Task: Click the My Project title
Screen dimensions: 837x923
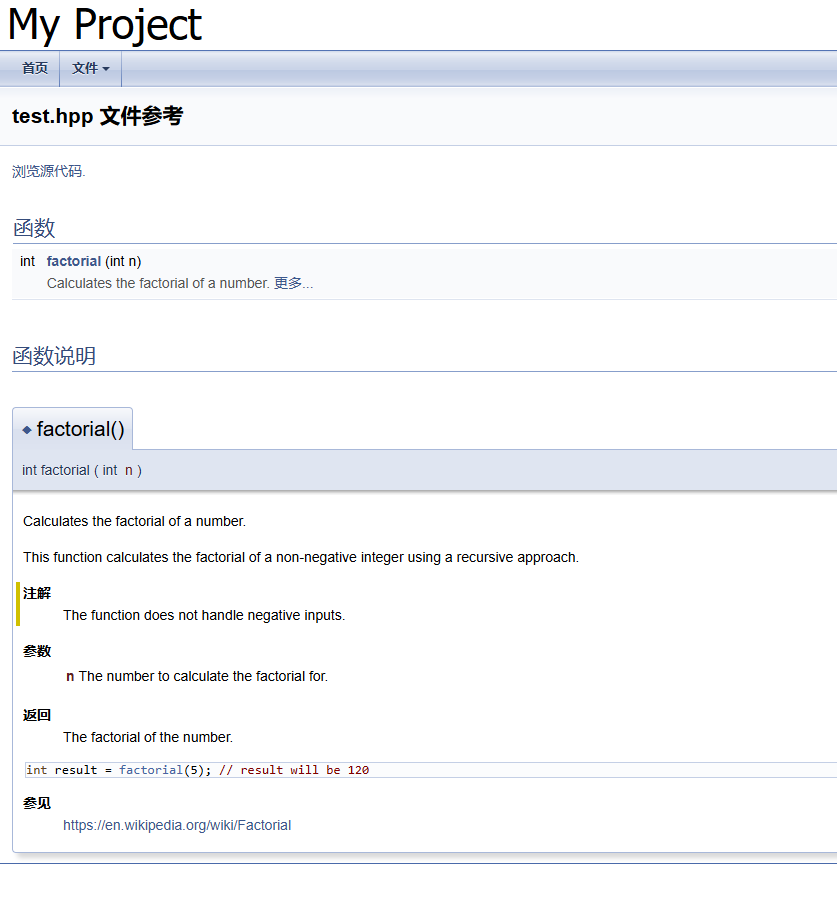Action: coord(105,25)
